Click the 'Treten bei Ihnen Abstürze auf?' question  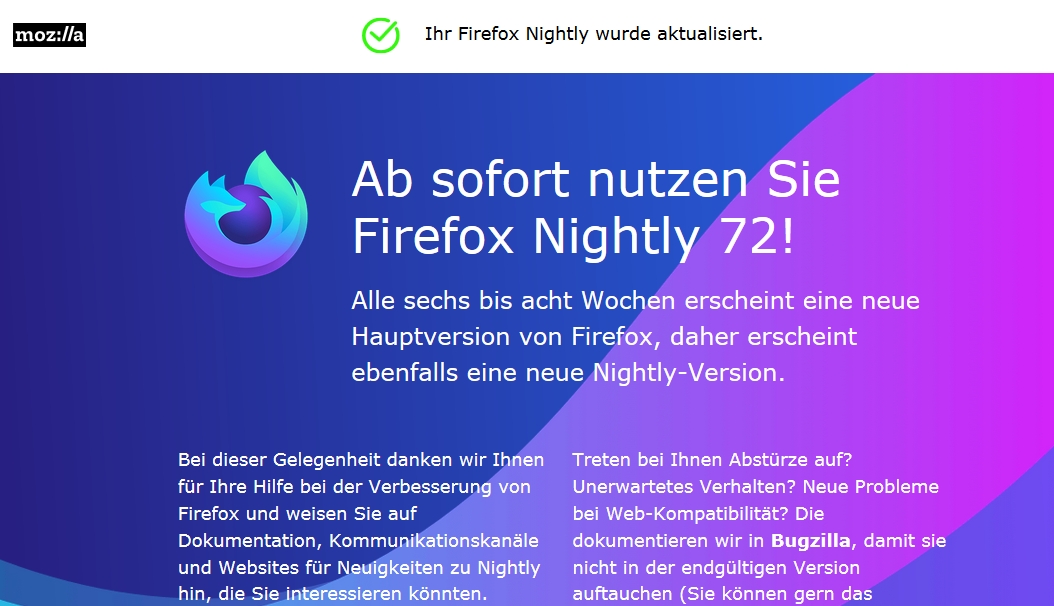click(712, 460)
